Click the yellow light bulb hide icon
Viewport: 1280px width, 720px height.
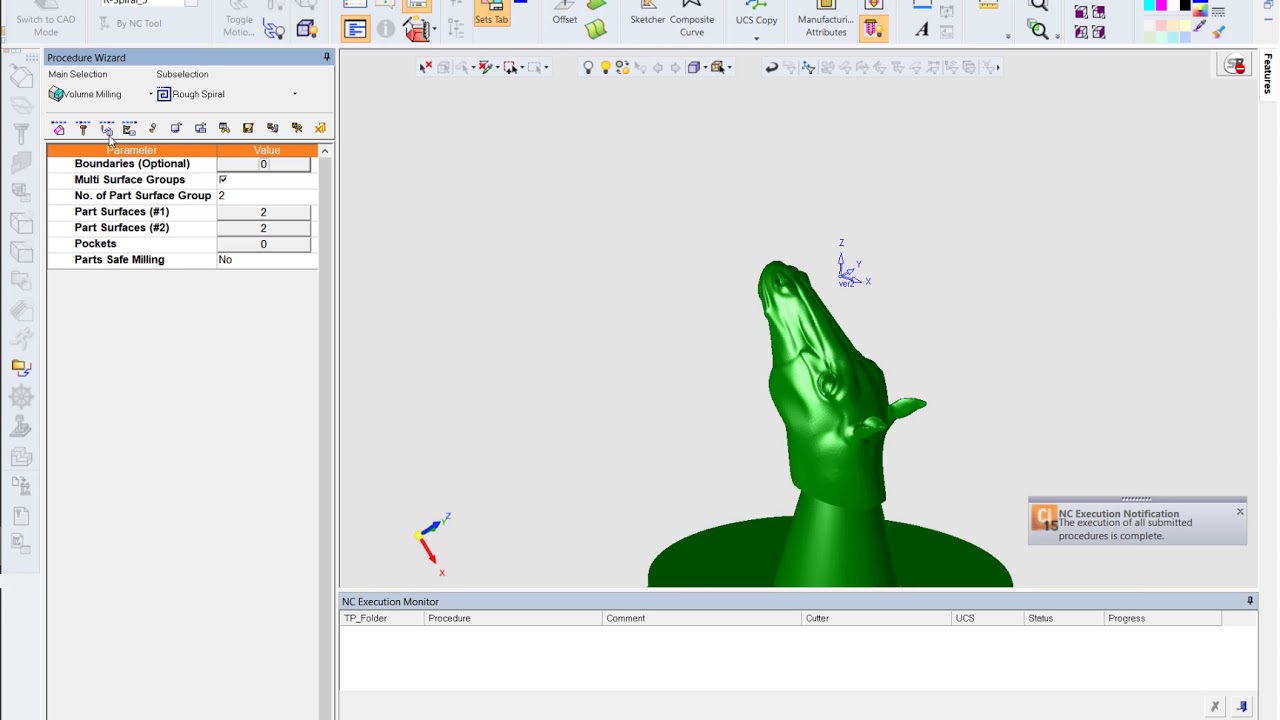tap(605, 68)
